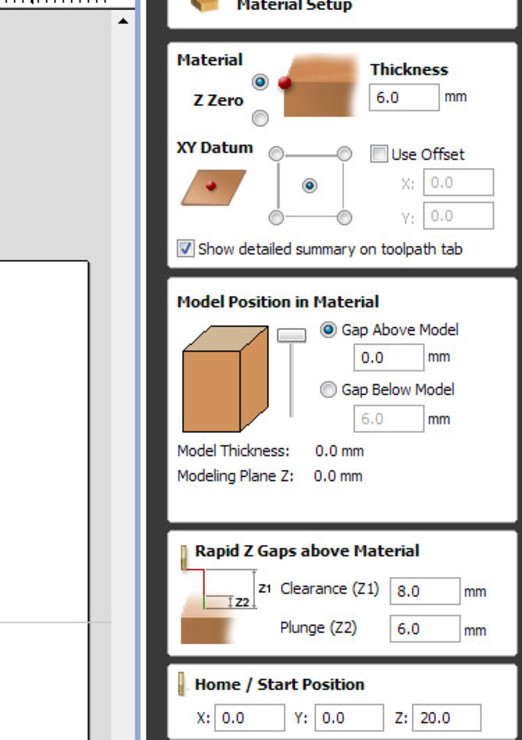Image resolution: width=522 pixels, height=740 pixels.
Task: Click the Model Position cube illustration
Action: coord(226,378)
